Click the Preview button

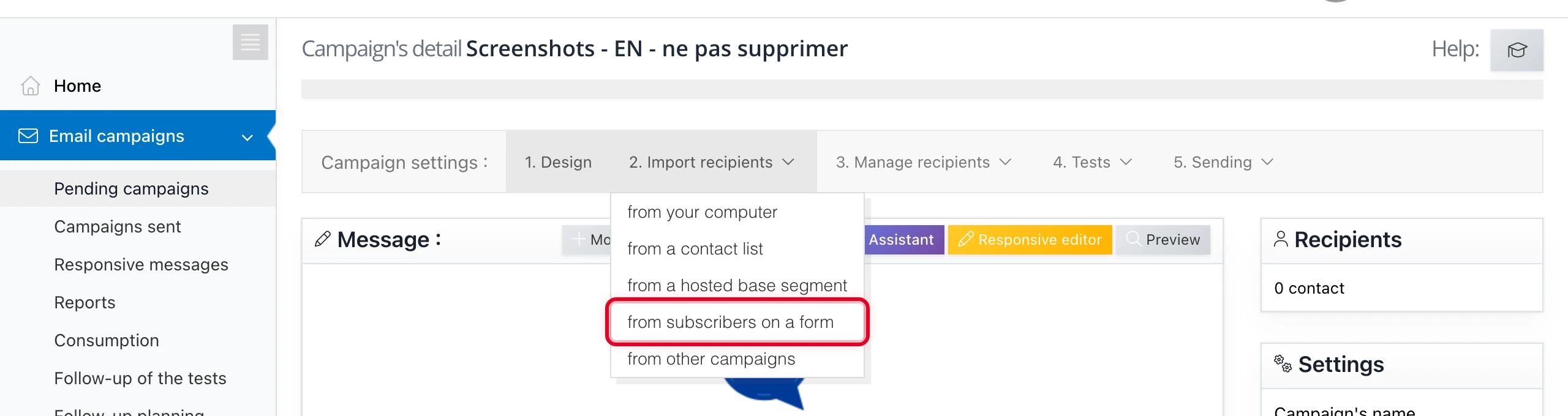click(1163, 240)
